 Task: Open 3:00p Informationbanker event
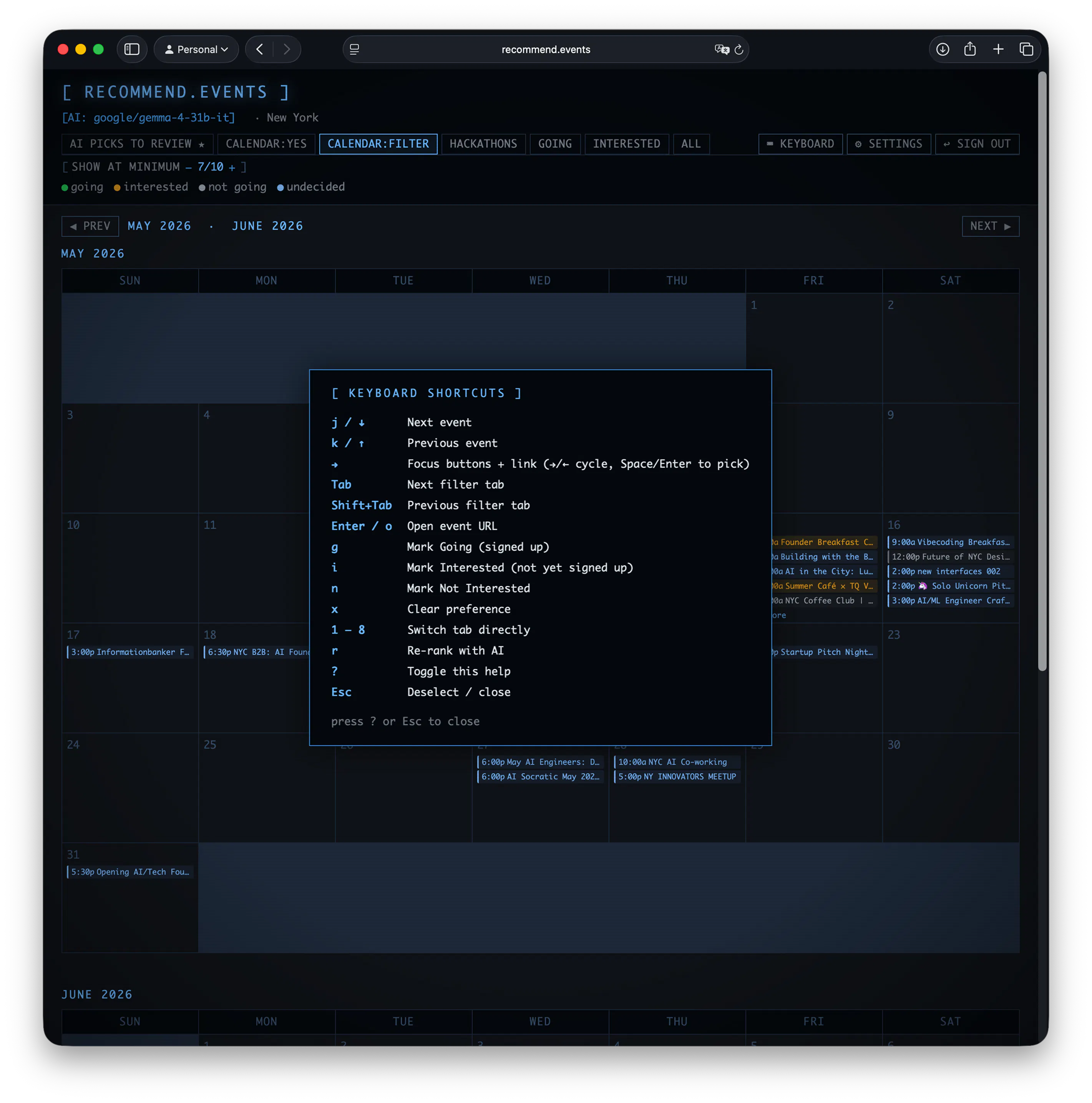(129, 652)
